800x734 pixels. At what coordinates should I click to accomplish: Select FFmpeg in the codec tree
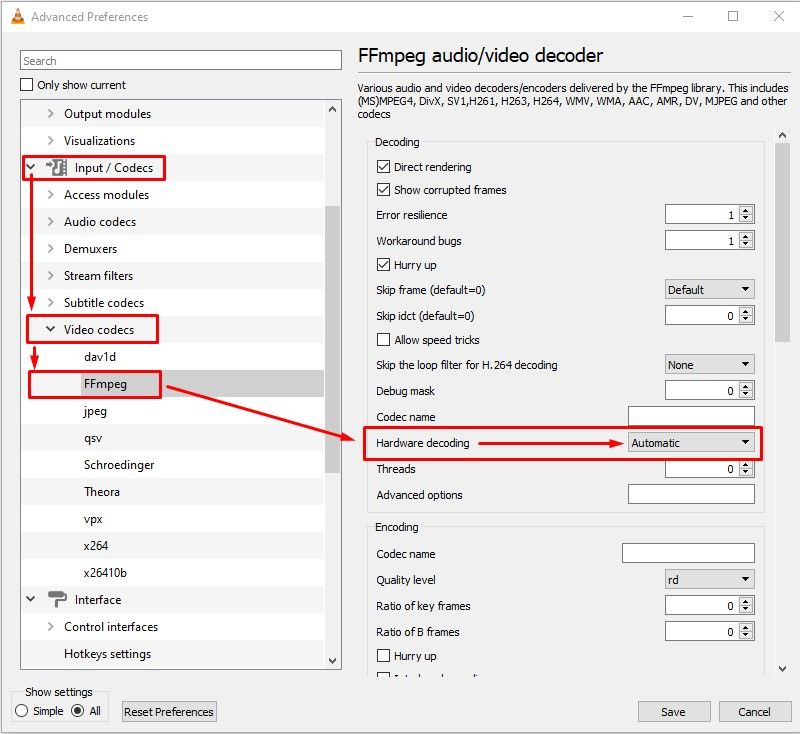point(105,384)
